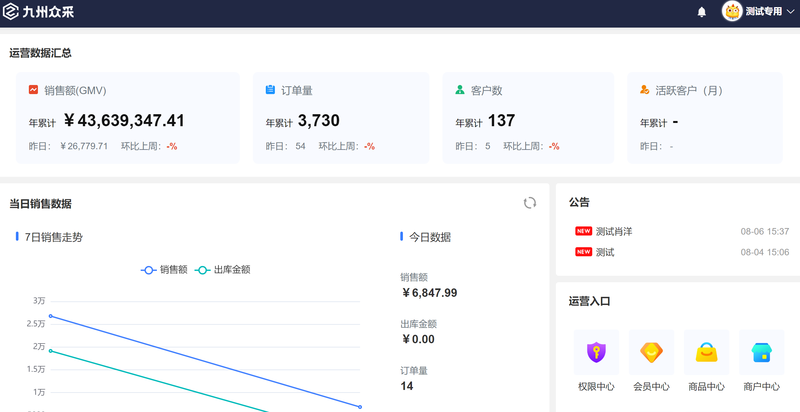
Task: Click the ¥43,639,347.41 yearly sales figure
Action: click(x=124, y=121)
